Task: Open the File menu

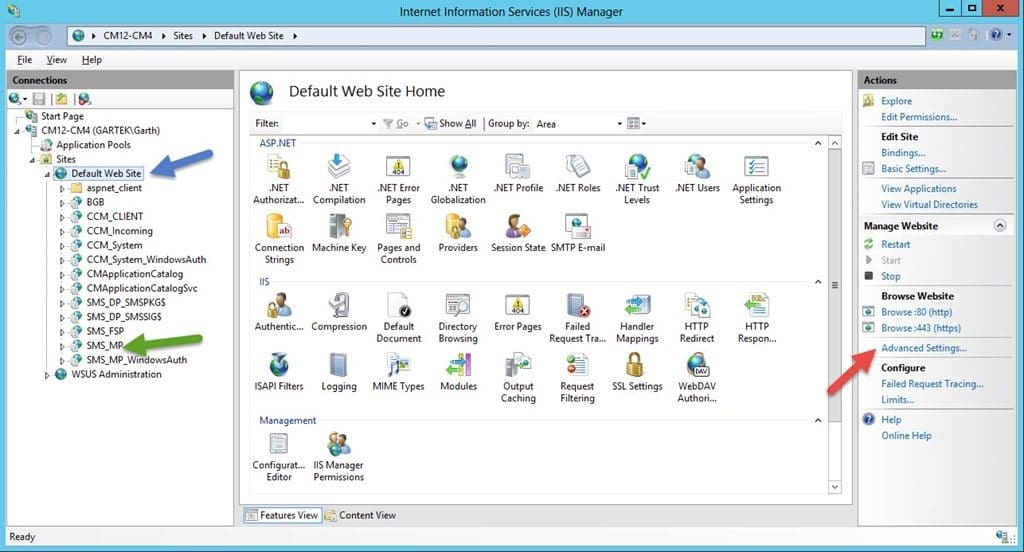Action: pyautogui.click(x=24, y=59)
